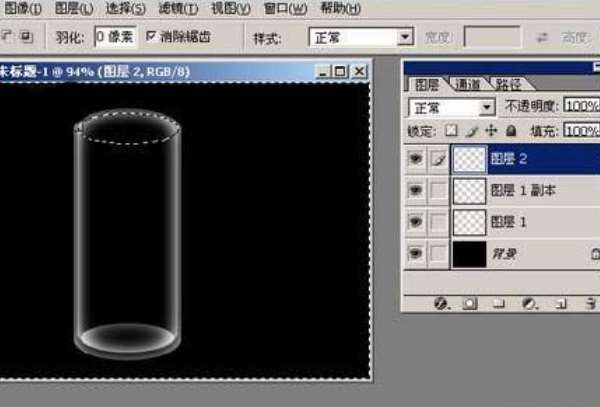Lock transparent pixels icon
The image size is (600, 407).
[x=451, y=131]
